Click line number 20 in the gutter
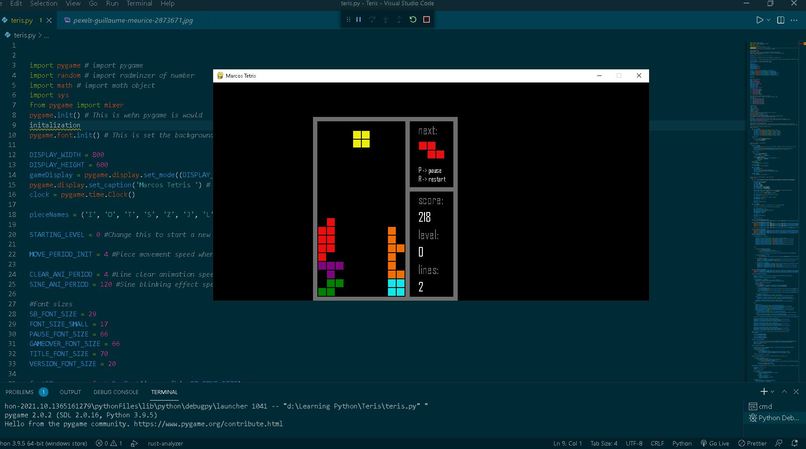 (12, 235)
